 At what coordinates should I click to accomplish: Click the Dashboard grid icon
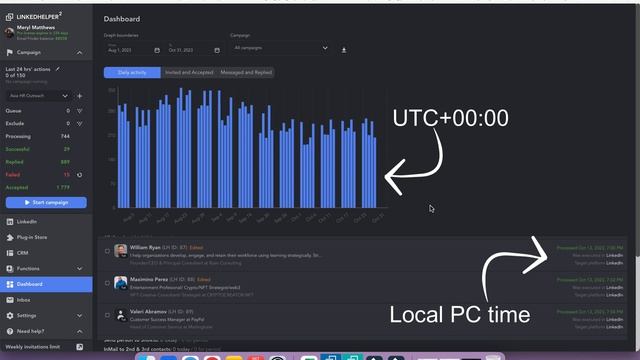pos(10,284)
